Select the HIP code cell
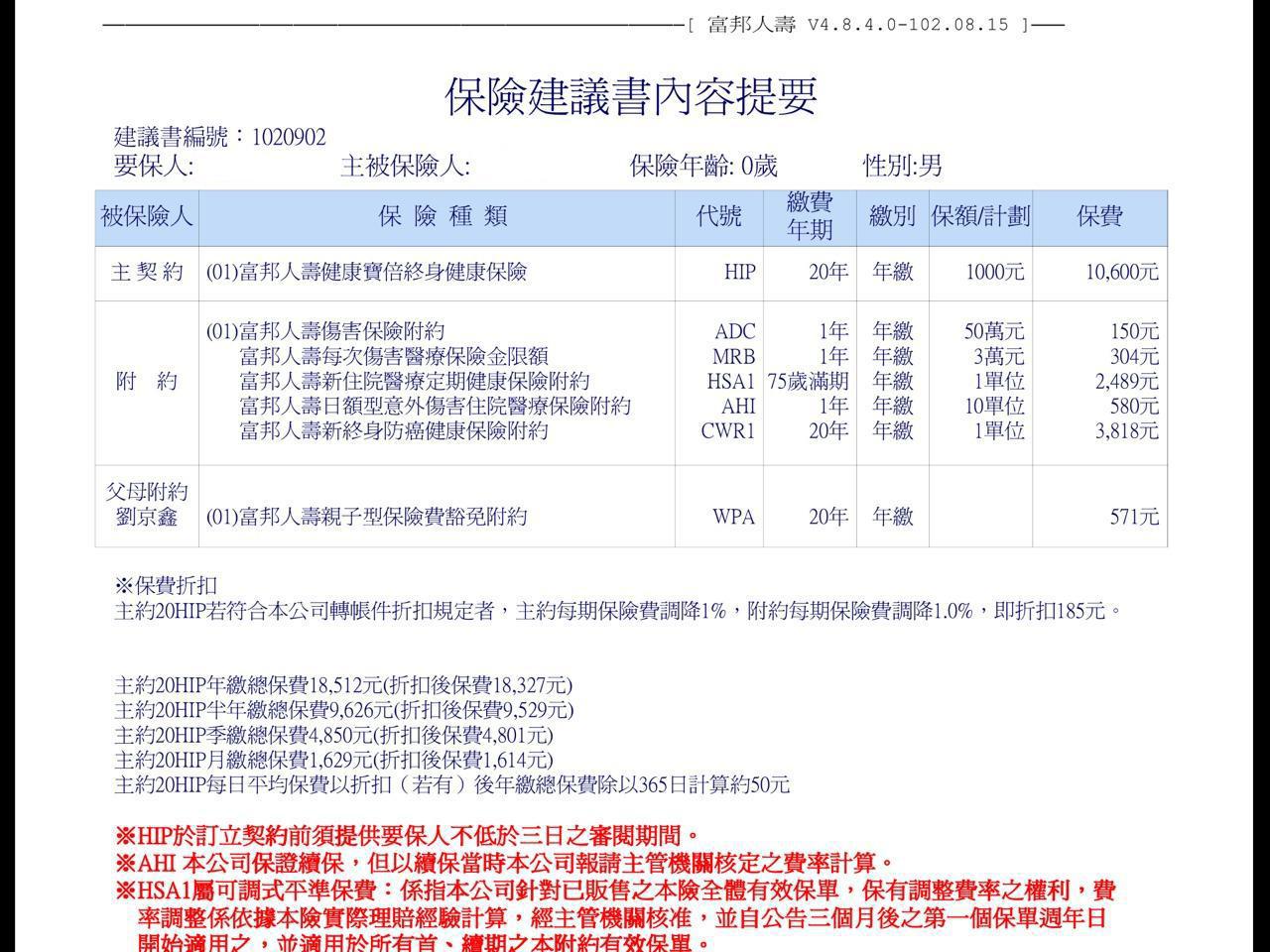 [x=739, y=272]
